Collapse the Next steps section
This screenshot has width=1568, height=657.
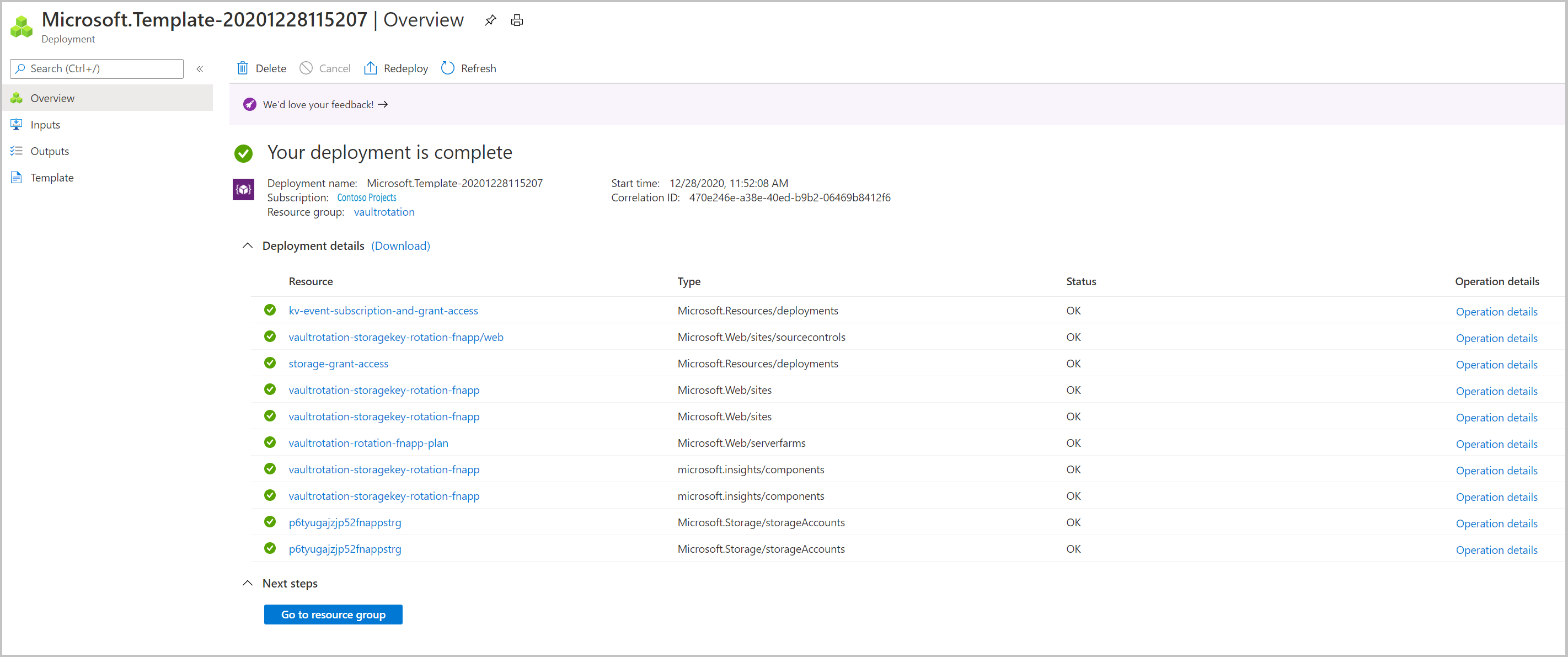pos(248,583)
